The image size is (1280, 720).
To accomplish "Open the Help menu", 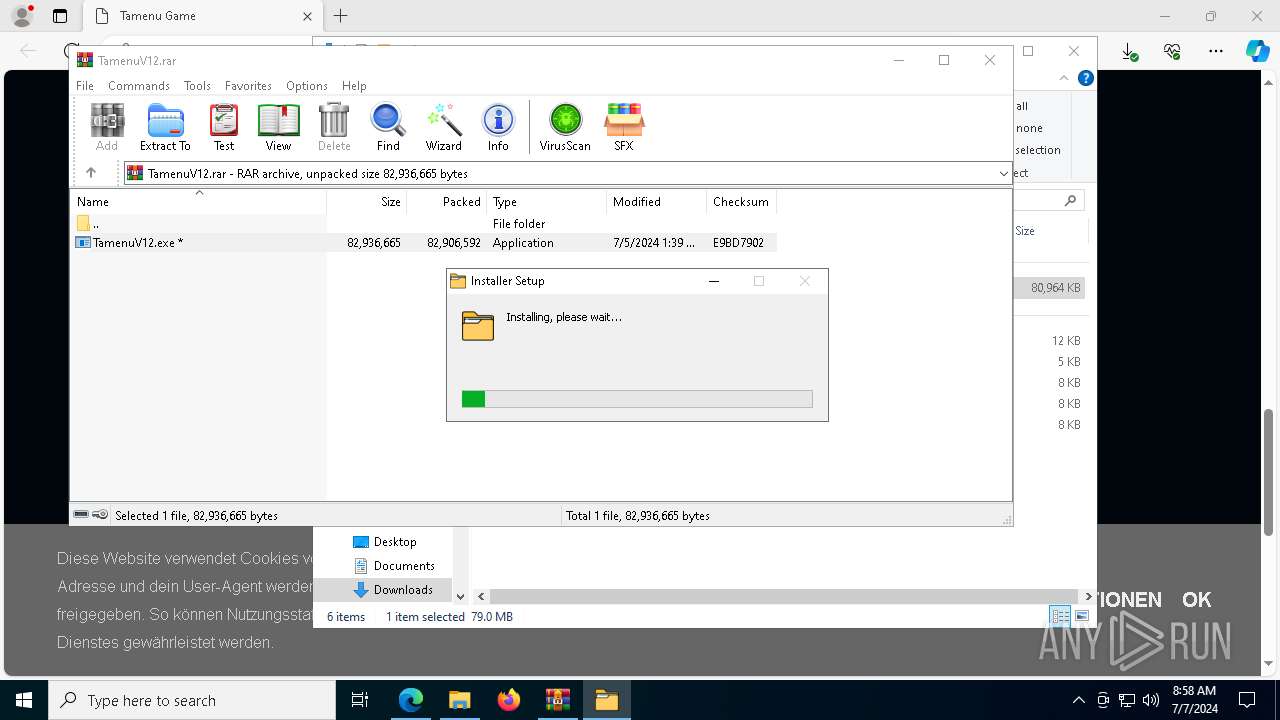I will [354, 86].
